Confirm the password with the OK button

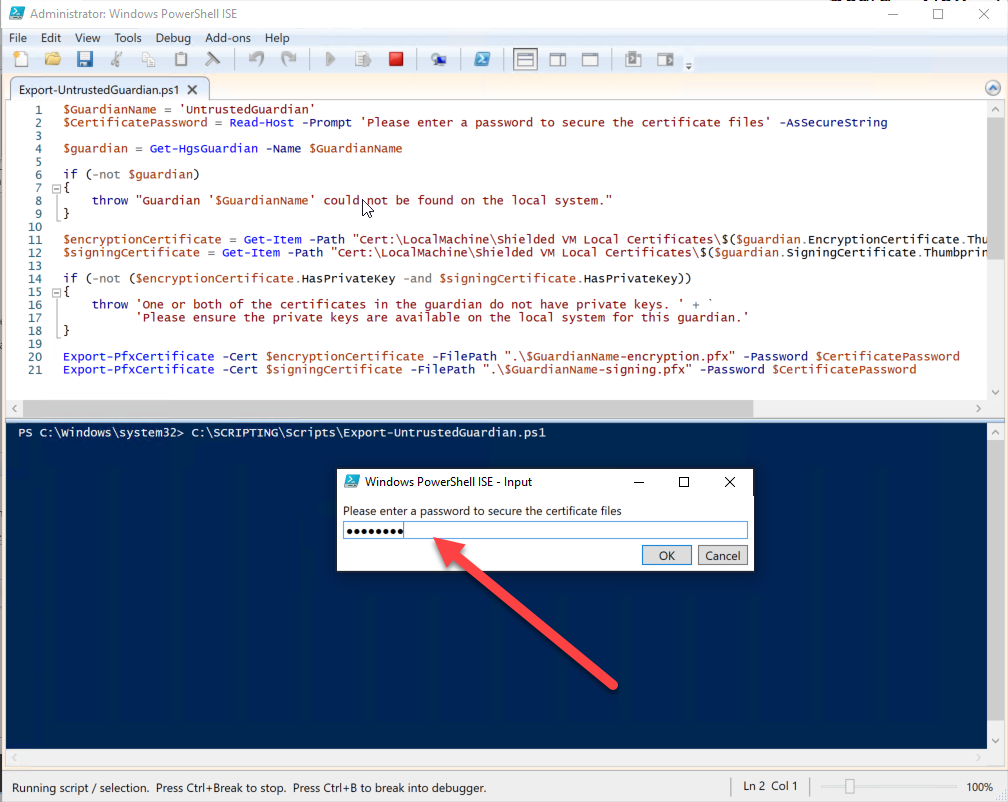click(x=667, y=556)
